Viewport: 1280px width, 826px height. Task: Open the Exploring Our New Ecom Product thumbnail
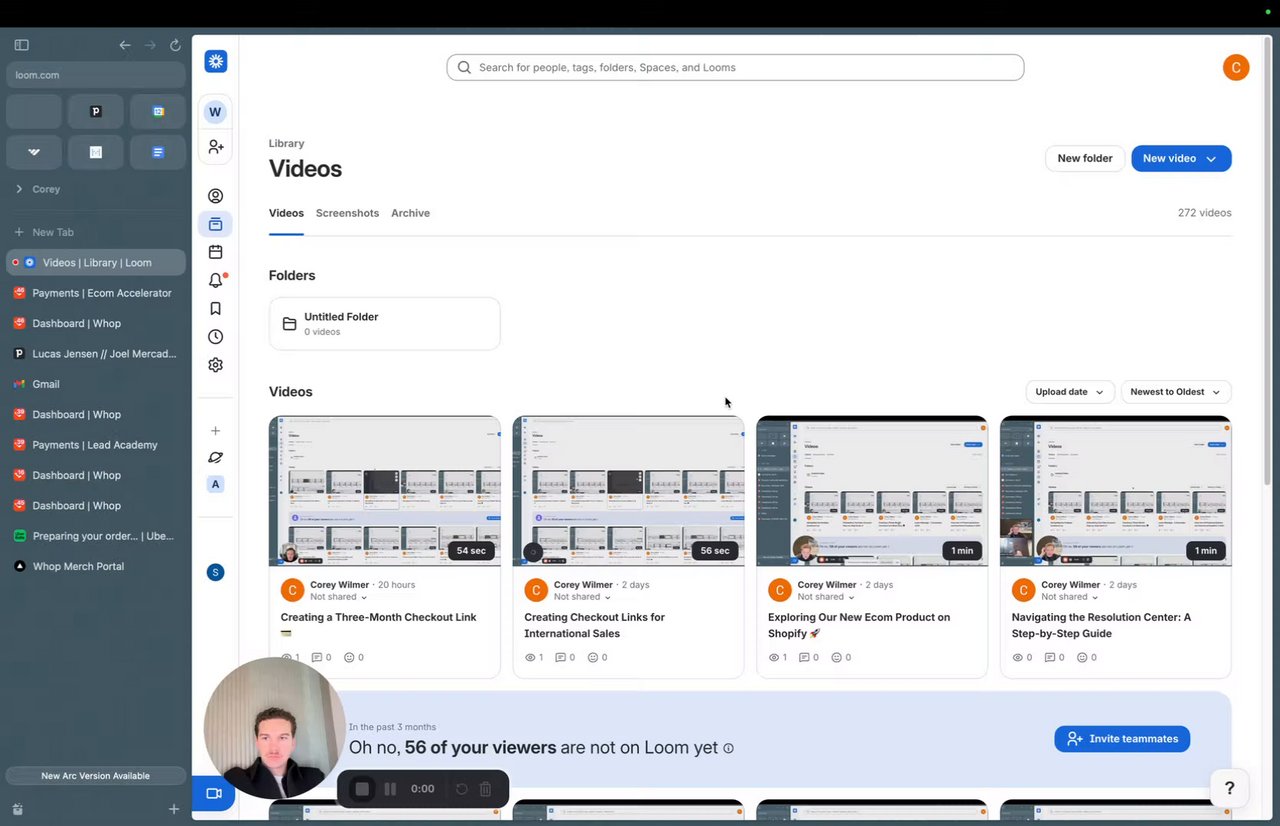tap(872, 491)
